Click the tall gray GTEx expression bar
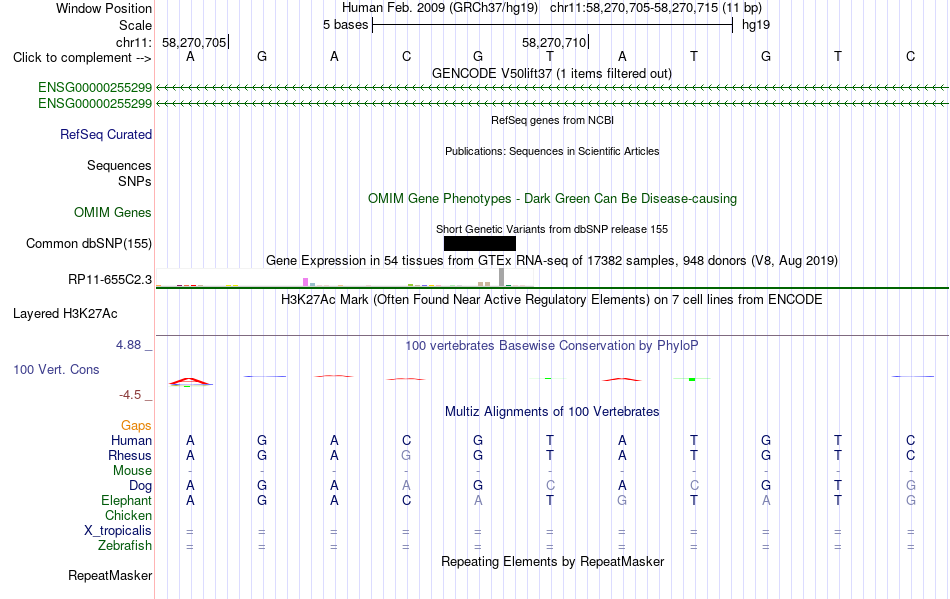The image size is (950, 599). coord(501,277)
